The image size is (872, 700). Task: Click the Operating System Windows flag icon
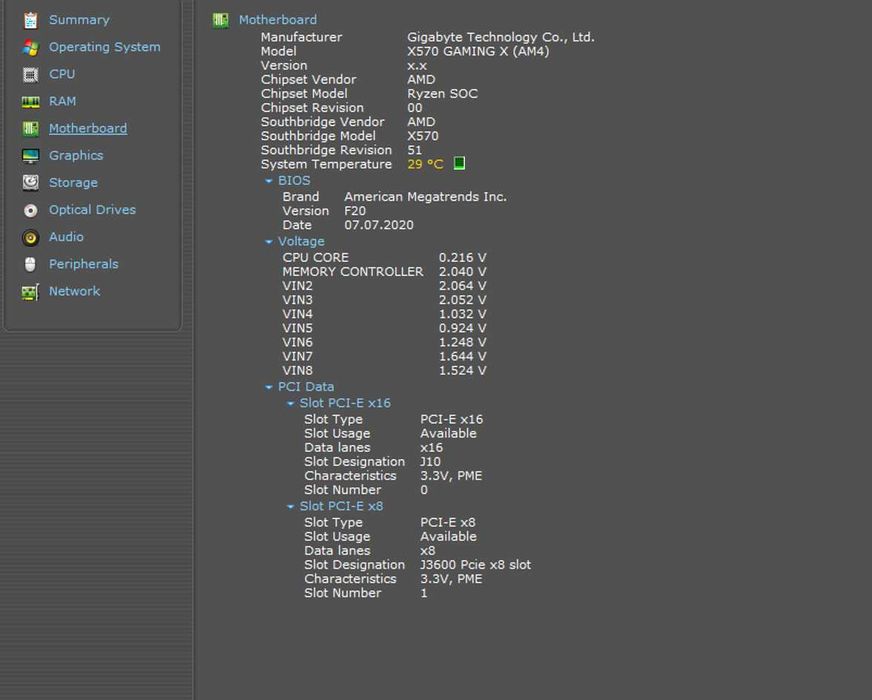coord(31,48)
